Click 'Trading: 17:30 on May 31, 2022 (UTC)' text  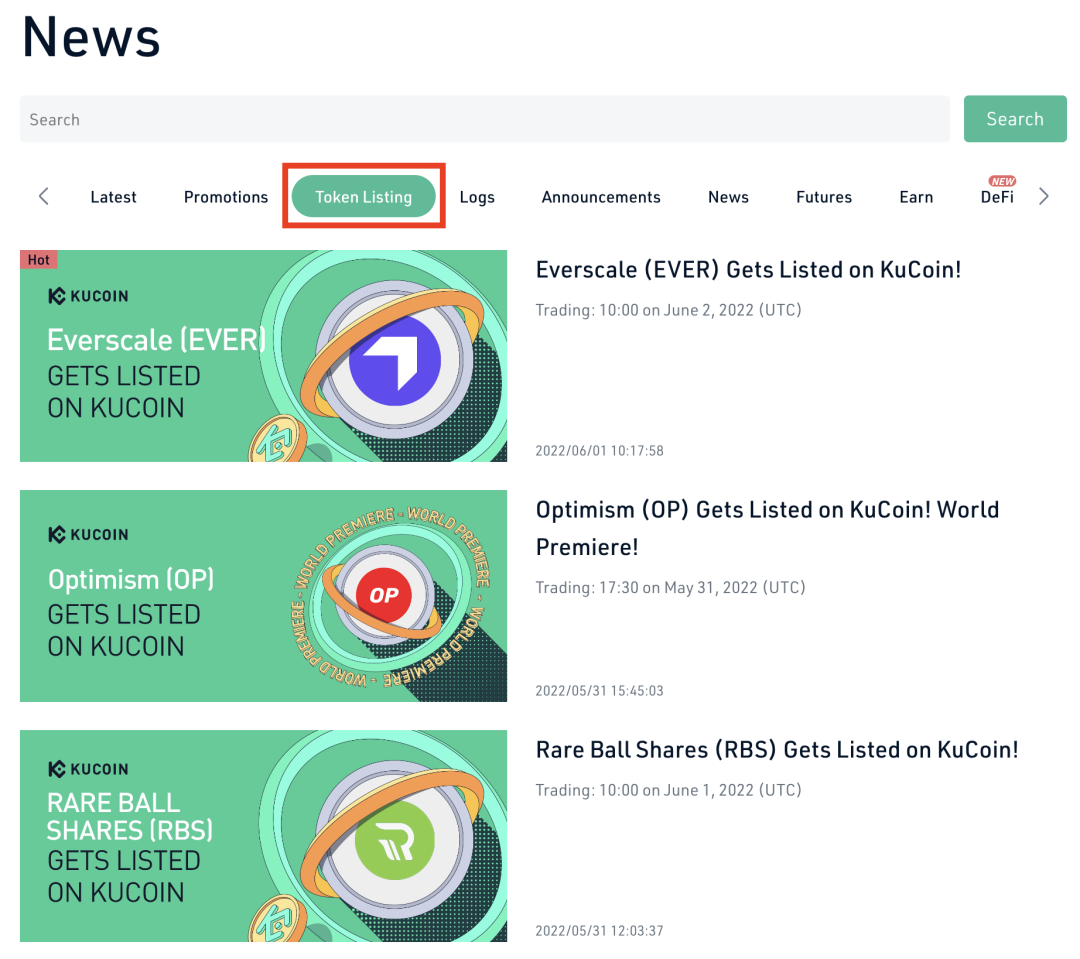[670, 588]
